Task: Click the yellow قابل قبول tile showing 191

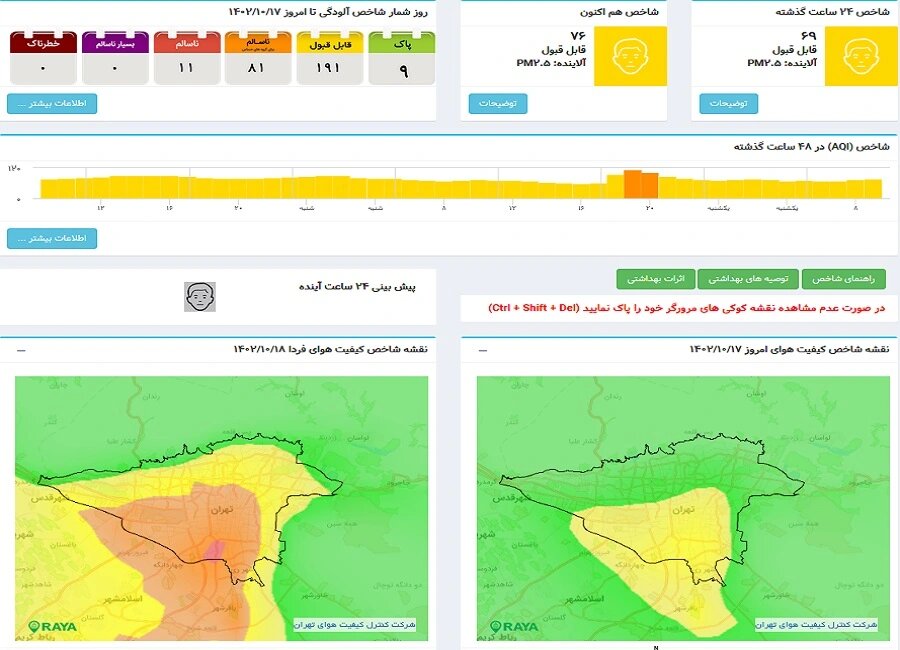Action: point(330,57)
